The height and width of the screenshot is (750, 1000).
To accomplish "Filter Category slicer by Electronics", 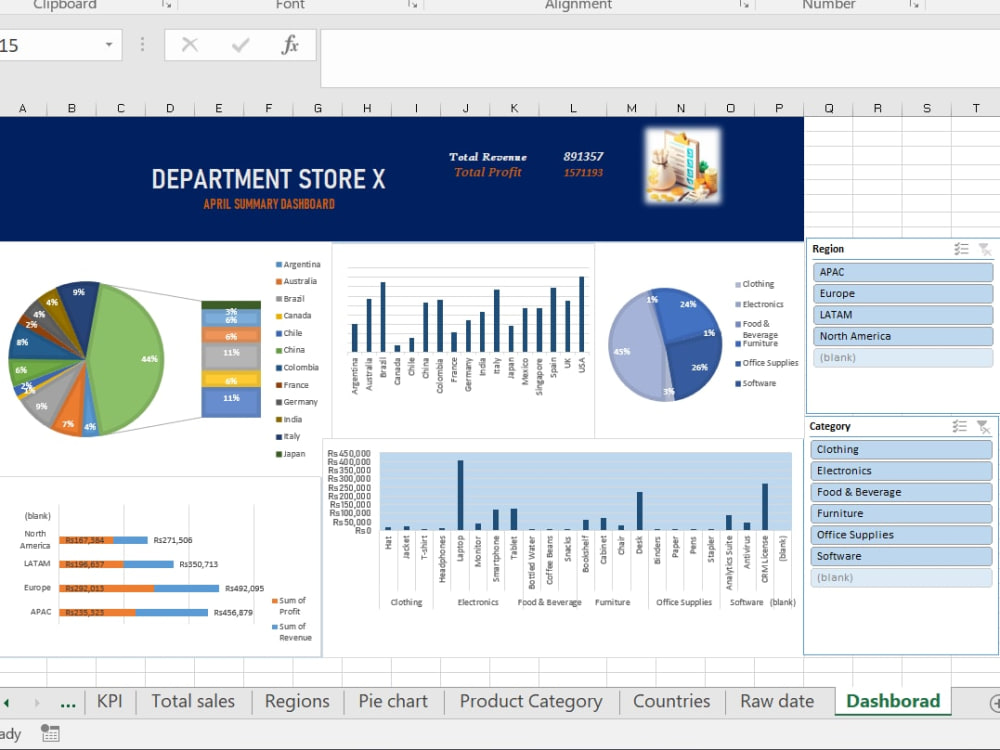I will click(x=901, y=471).
